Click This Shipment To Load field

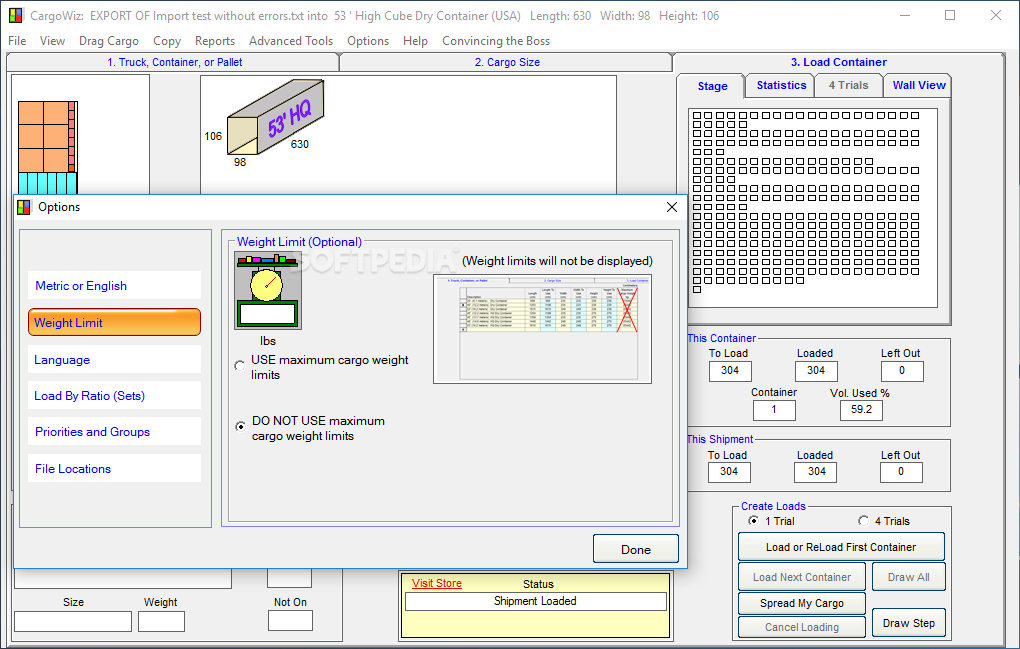[729, 472]
